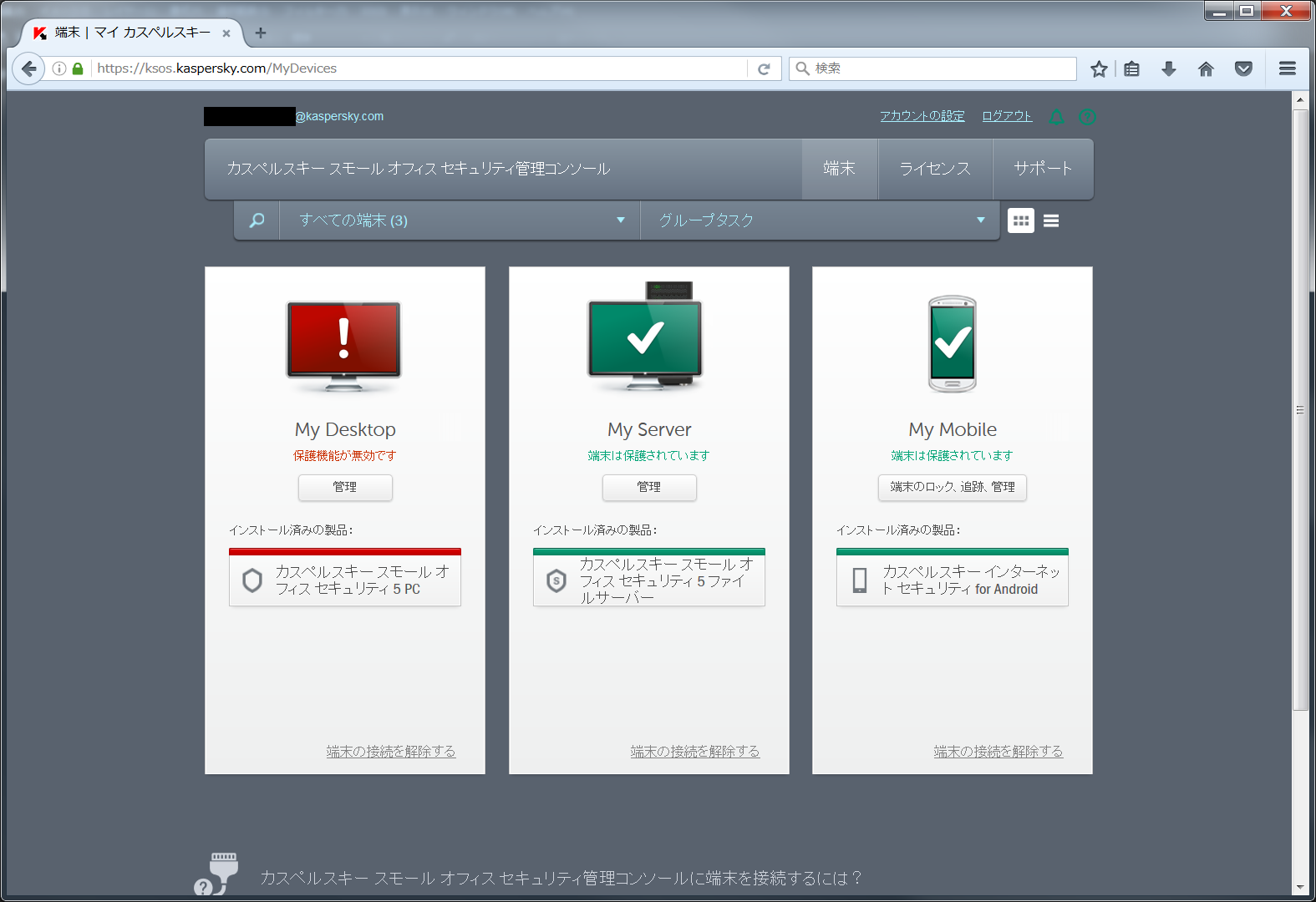
Task: Click the My Server green monitor image
Action: click(x=645, y=337)
